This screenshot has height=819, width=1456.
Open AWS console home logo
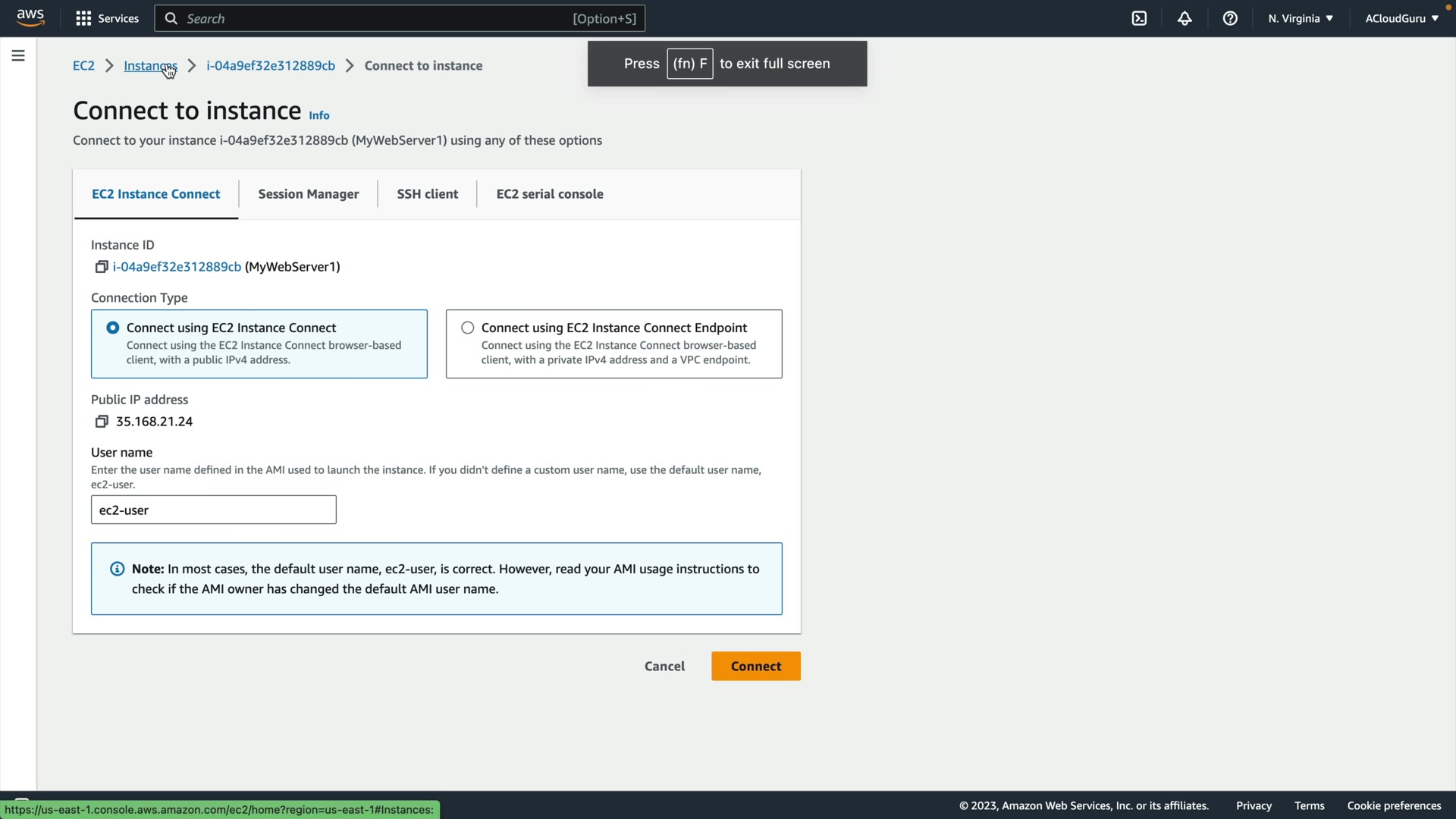pos(30,18)
